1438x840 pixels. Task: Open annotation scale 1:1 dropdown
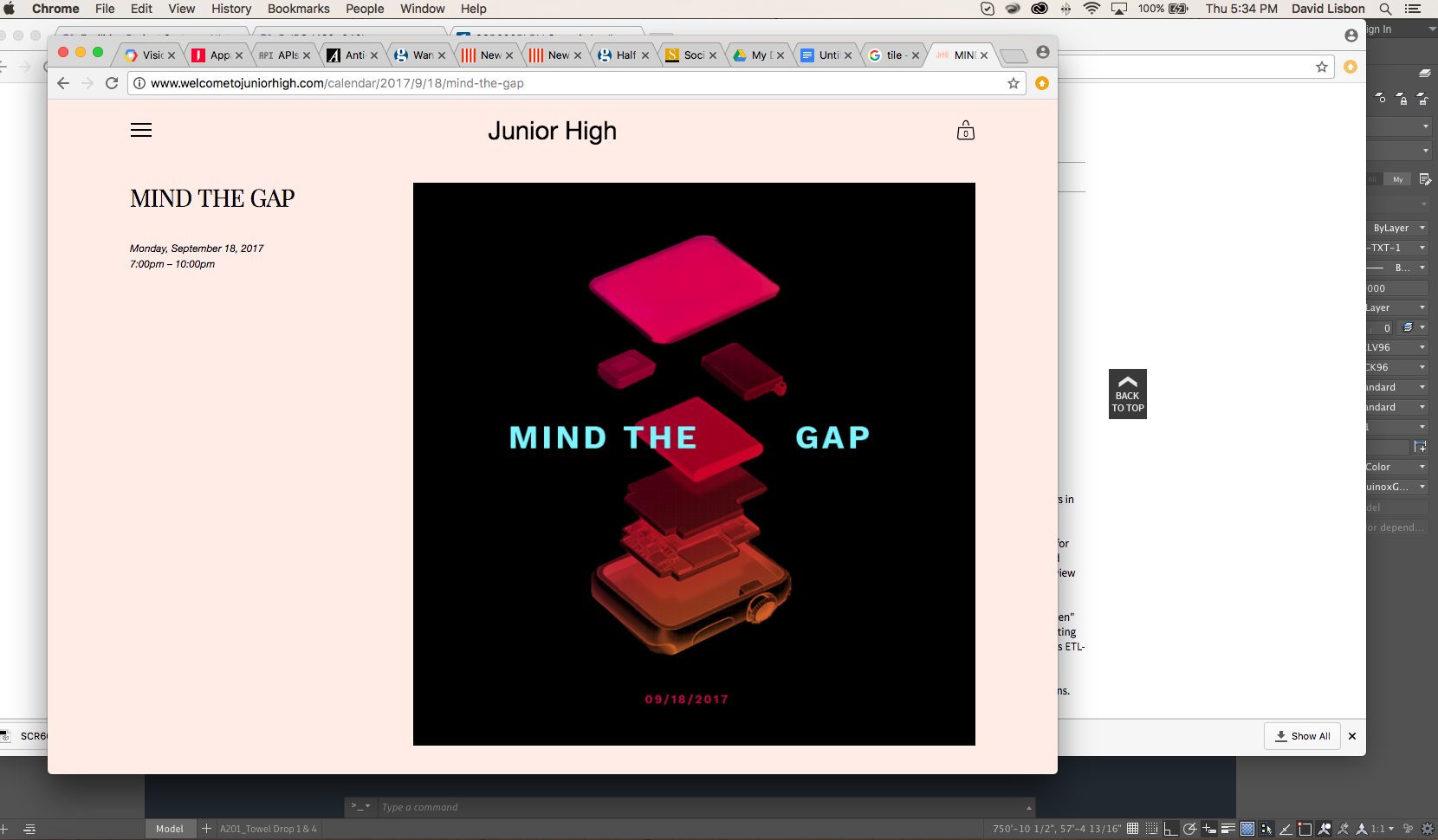click(x=1383, y=829)
